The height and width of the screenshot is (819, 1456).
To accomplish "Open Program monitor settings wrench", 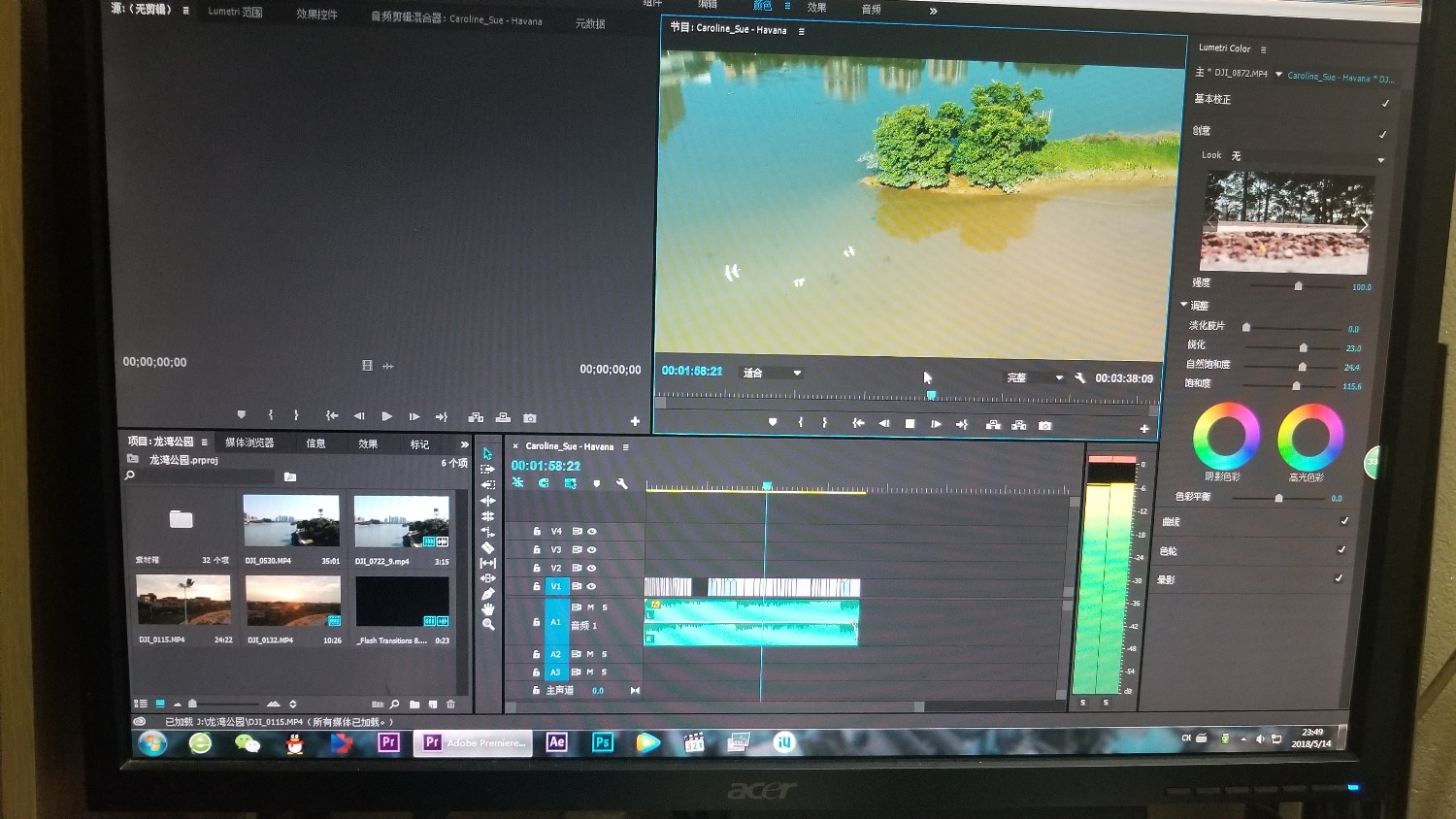I will click(1079, 377).
